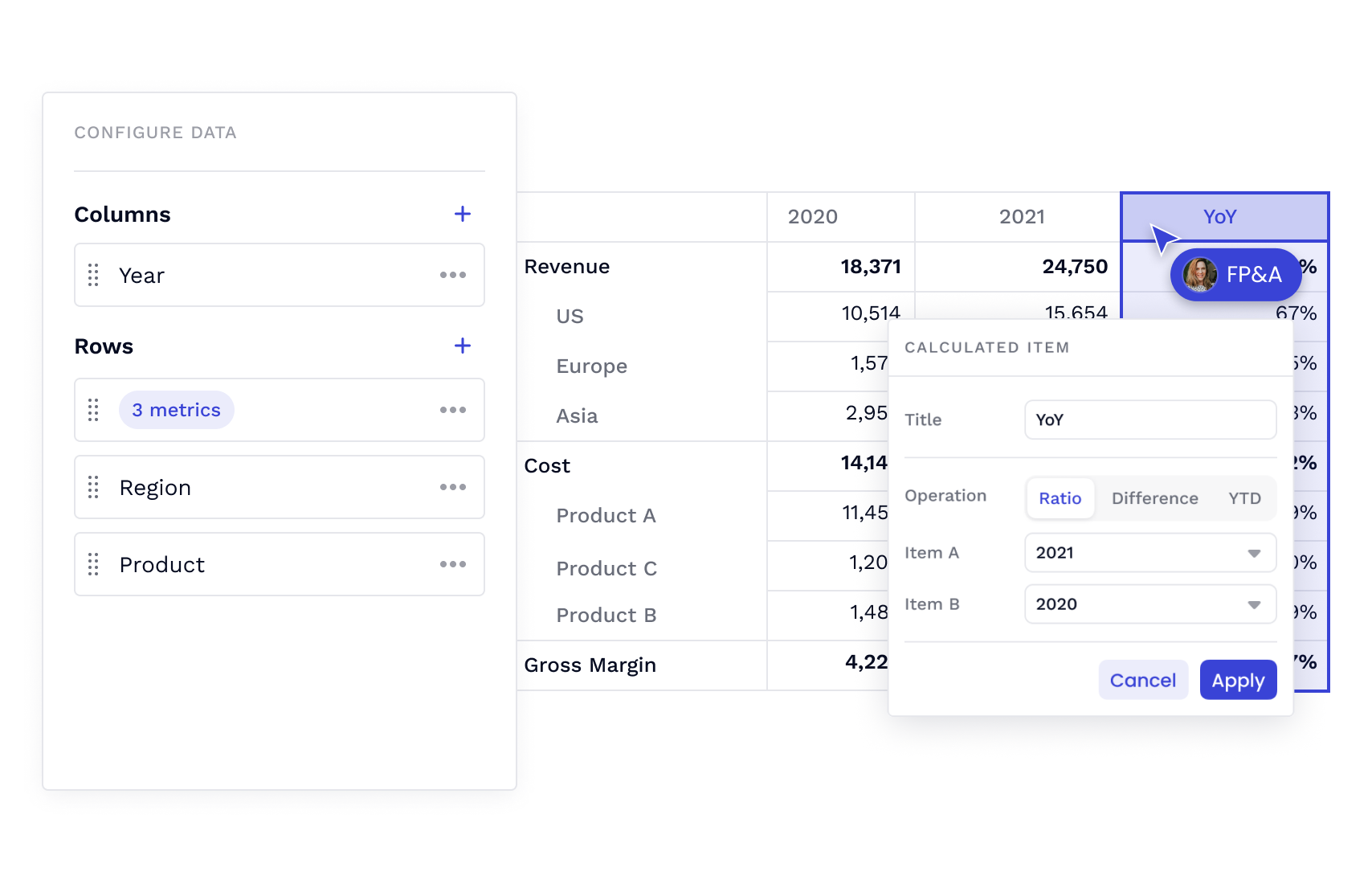Image resolution: width=1372 pixels, height=884 pixels.
Task: Click the plus icon to add a column
Action: click(x=462, y=214)
